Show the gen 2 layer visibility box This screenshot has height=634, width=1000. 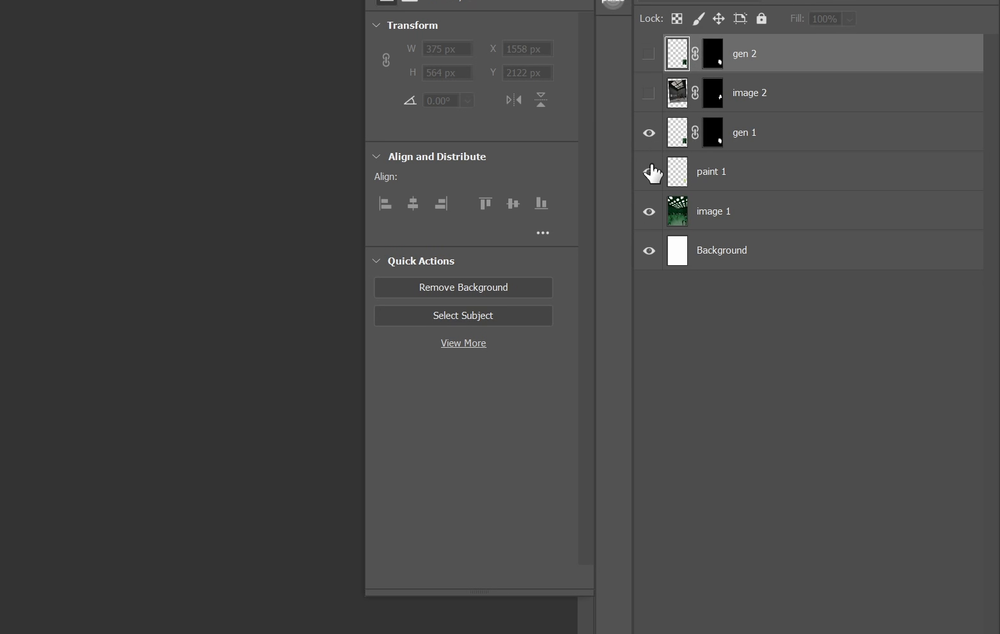click(649, 54)
